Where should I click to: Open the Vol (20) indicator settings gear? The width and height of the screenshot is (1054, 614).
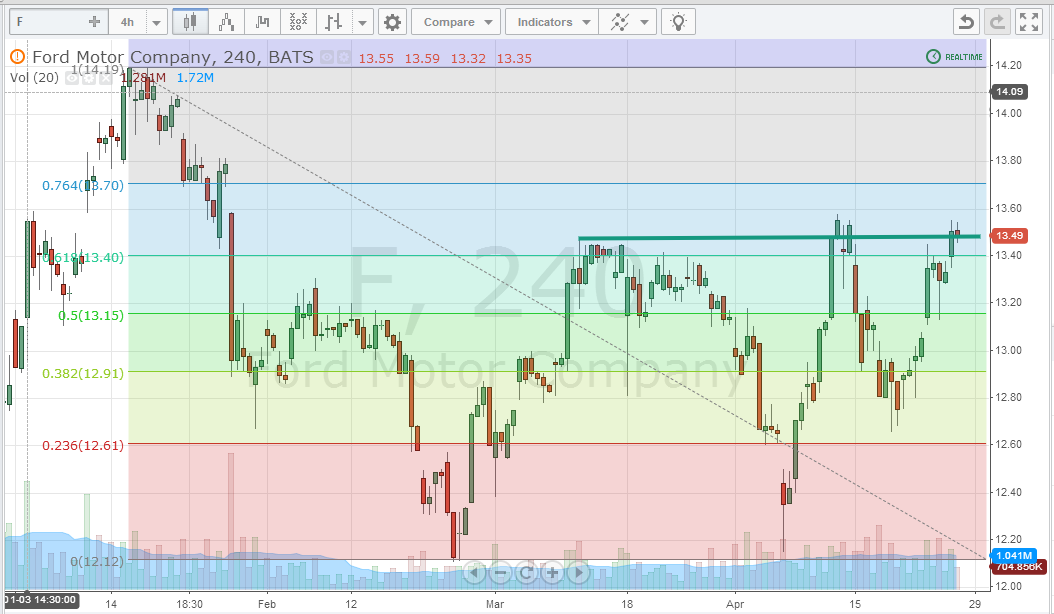(x=89, y=78)
